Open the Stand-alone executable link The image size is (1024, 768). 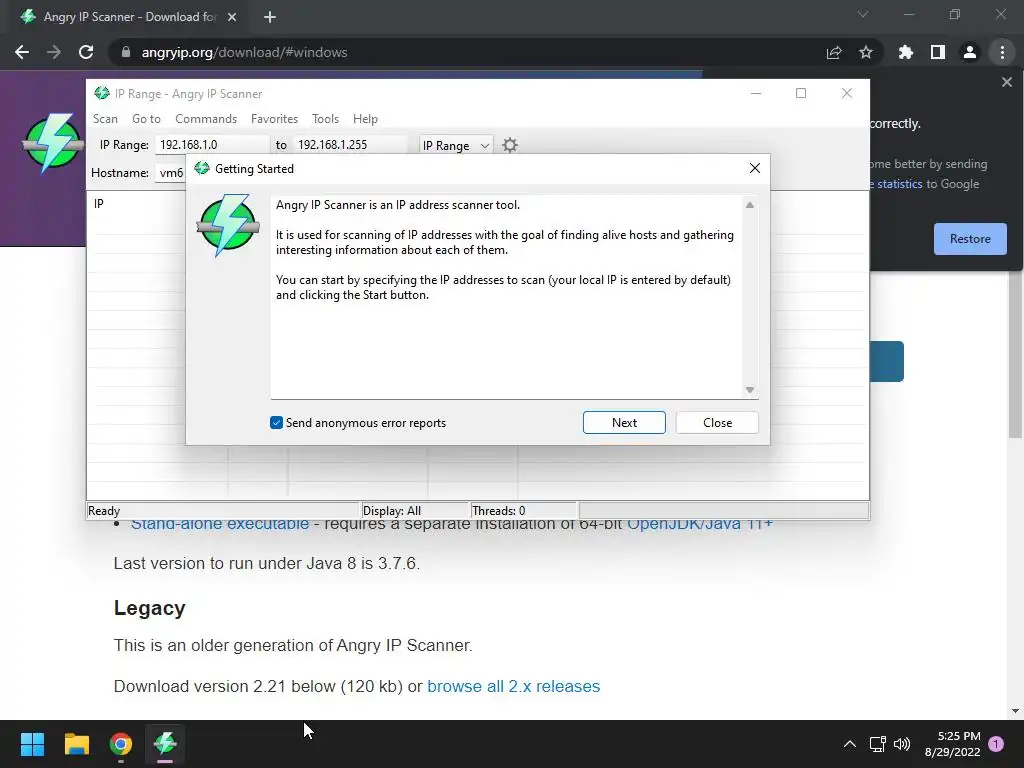click(220, 525)
